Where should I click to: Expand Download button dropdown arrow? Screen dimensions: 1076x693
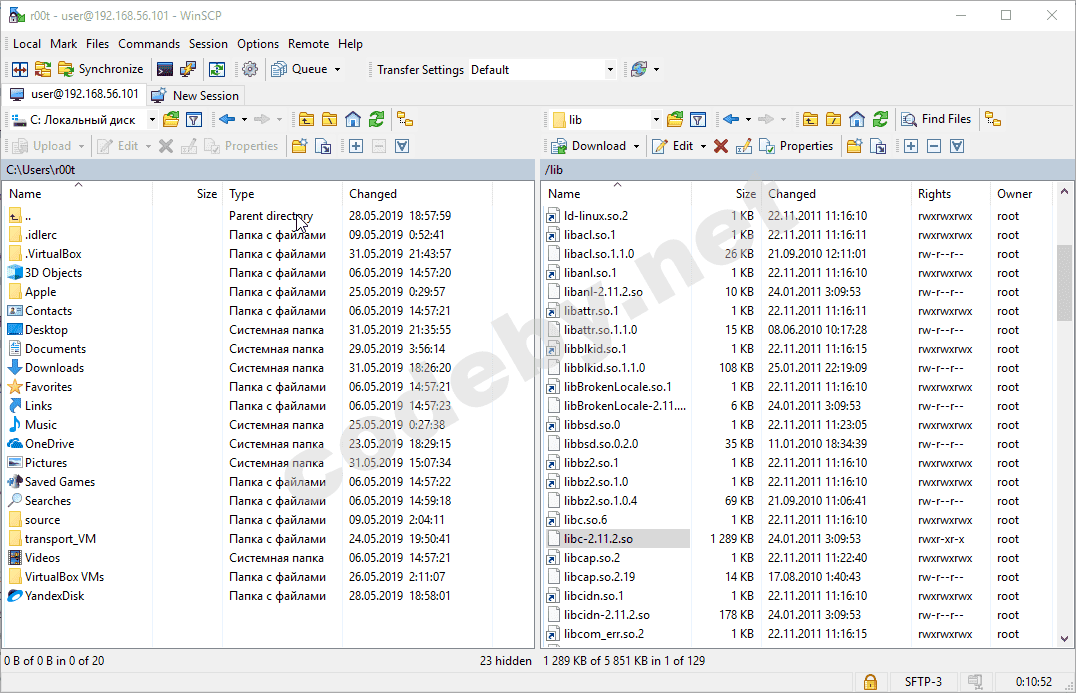[636, 146]
